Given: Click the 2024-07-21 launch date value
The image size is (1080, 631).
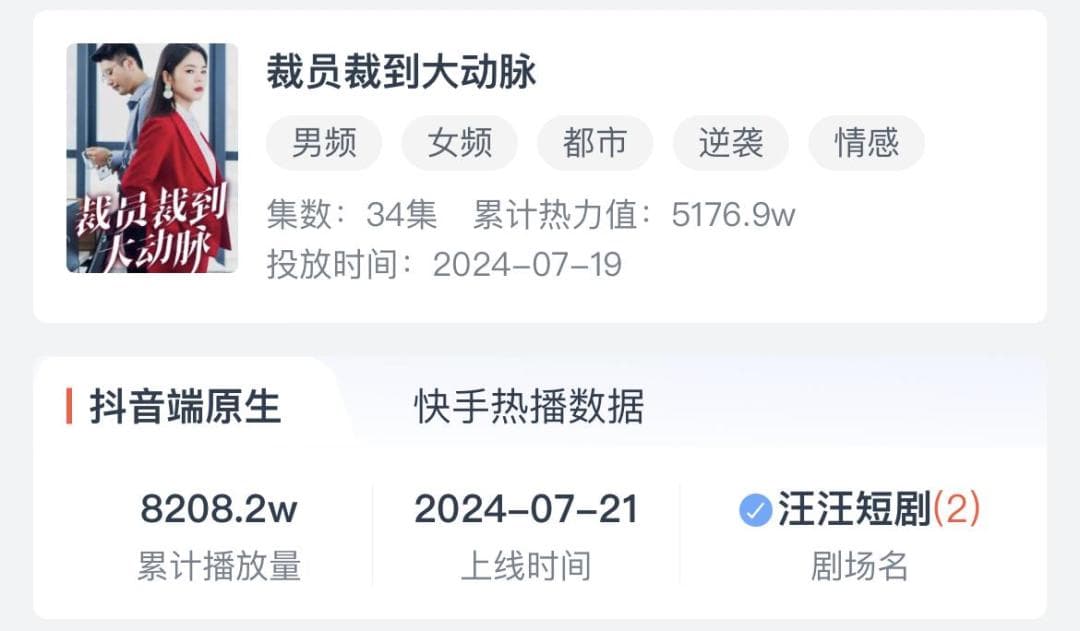Looking at the screenshot, I should pos(526,510).
